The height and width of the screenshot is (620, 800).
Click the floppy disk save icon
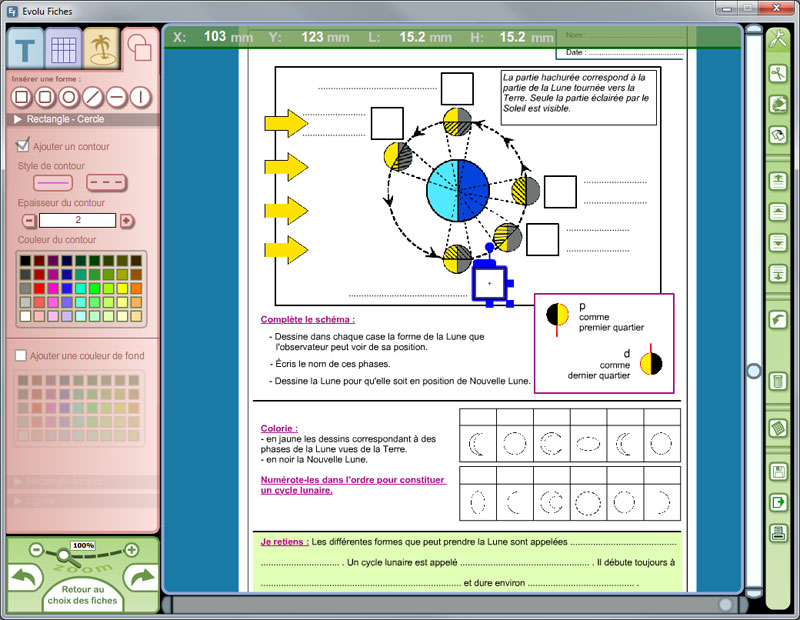pos(778,472)
